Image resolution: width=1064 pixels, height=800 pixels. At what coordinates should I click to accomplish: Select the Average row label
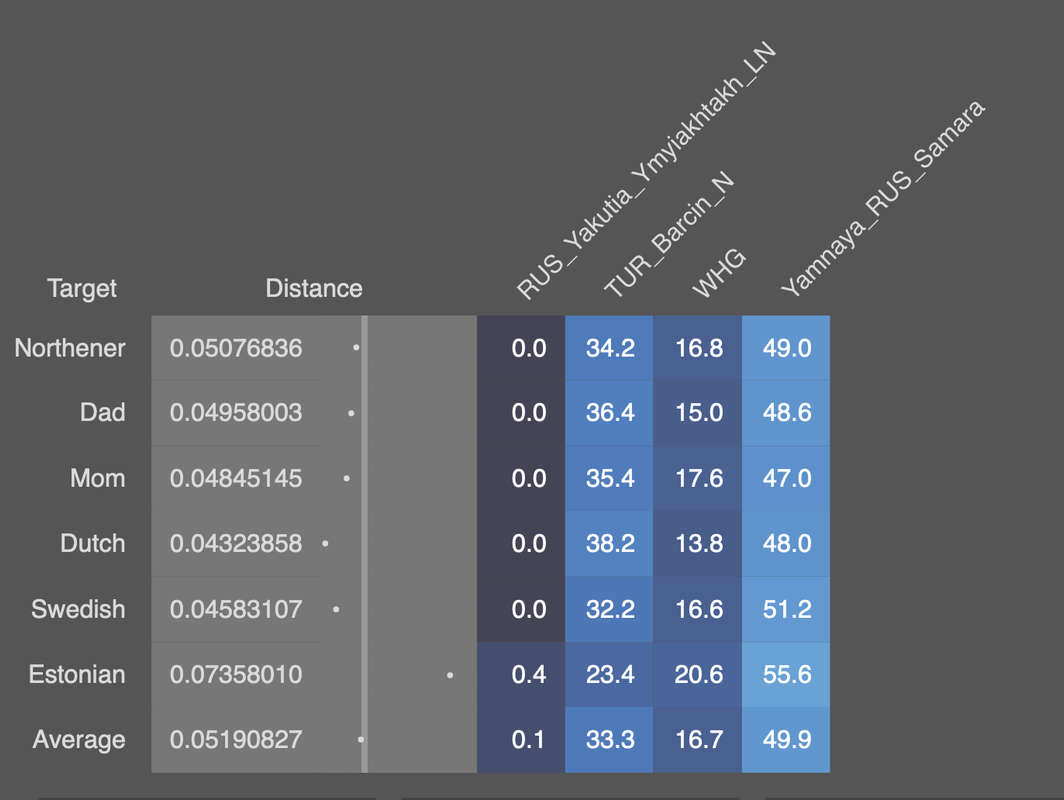[x=79, y=740]
